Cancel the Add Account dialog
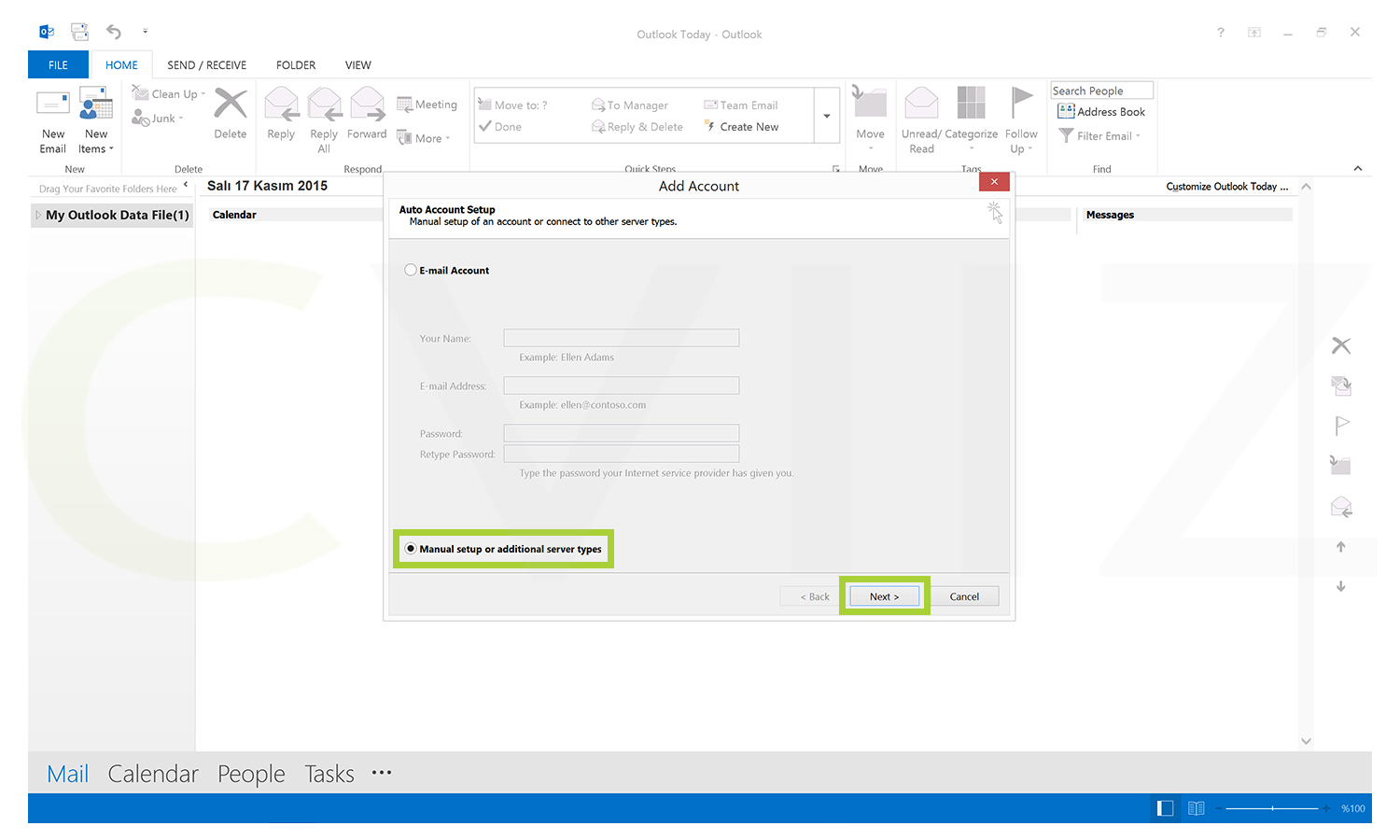Viewport: 1400px width, 840px height. click(964, 596)
